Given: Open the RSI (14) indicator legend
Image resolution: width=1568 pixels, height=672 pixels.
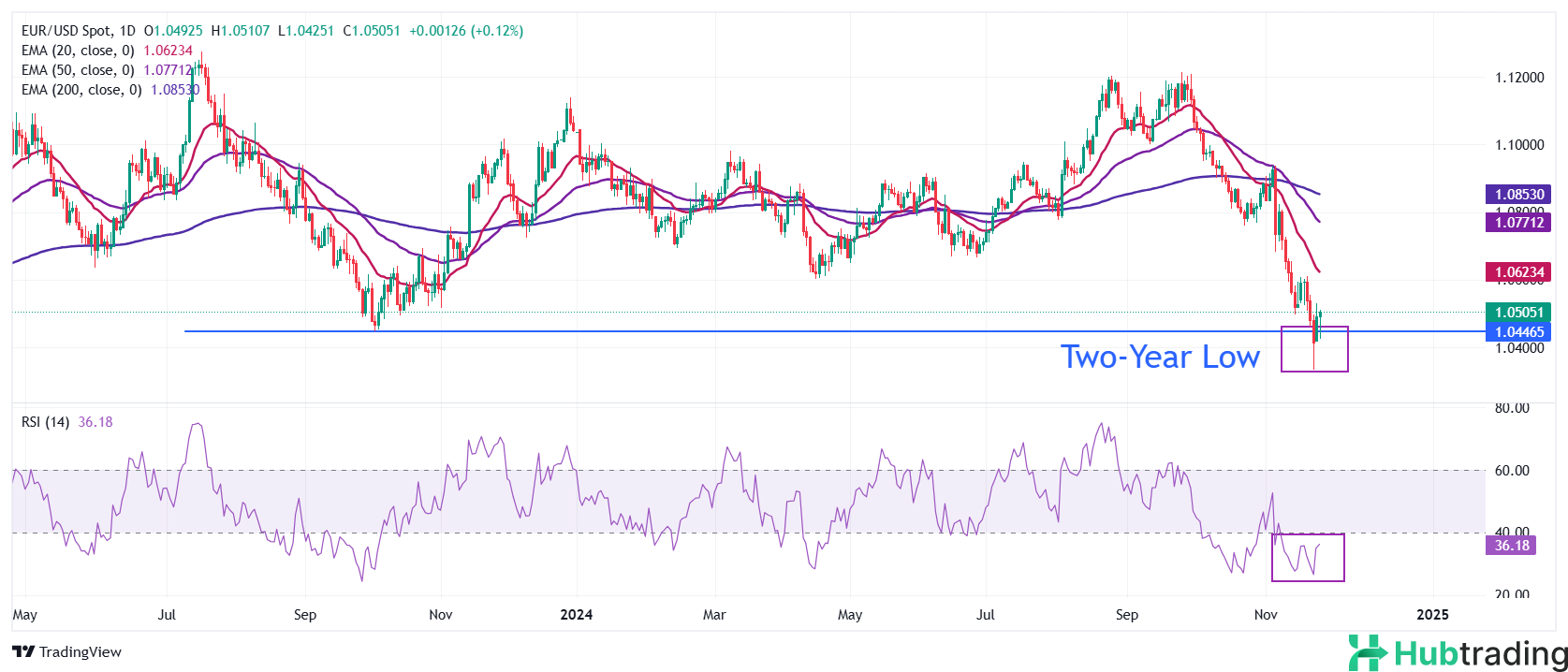Looking at the screenshot, I should tap(45, 422).
